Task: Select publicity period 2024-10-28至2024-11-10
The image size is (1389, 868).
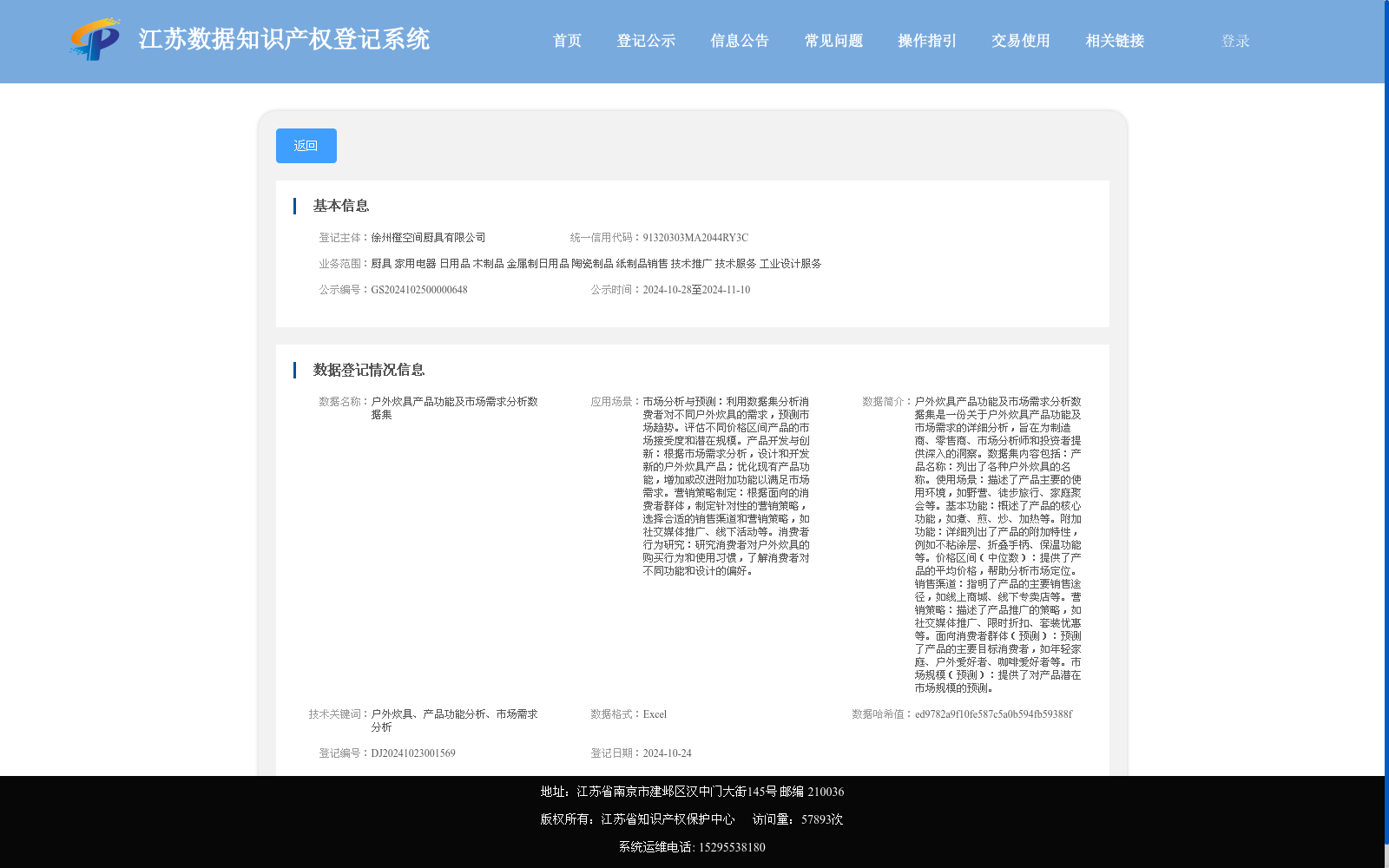Action: pyautogui.click(x=696, y=290)
